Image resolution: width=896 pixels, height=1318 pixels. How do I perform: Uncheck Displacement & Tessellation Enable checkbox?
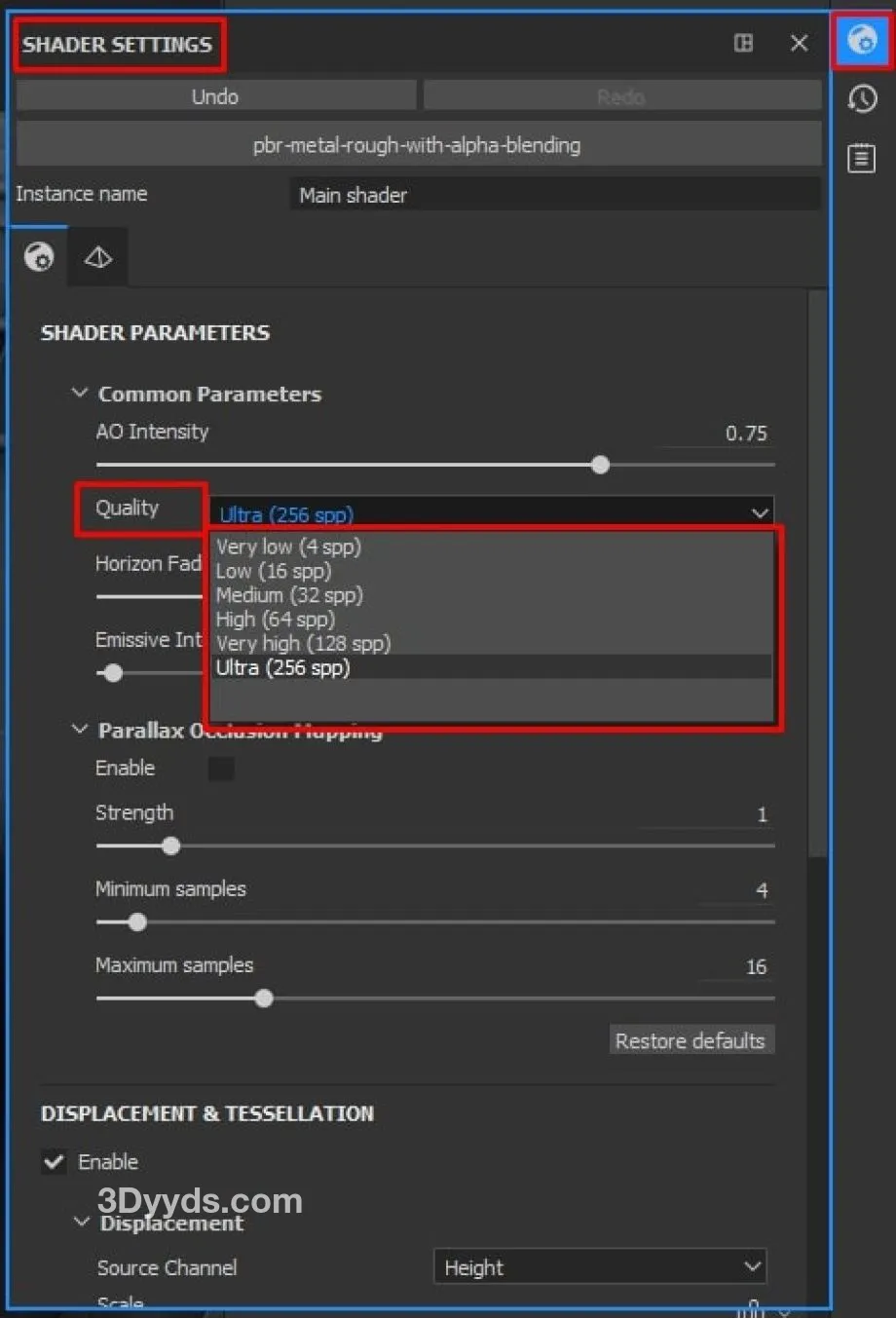click(55, 1161)
